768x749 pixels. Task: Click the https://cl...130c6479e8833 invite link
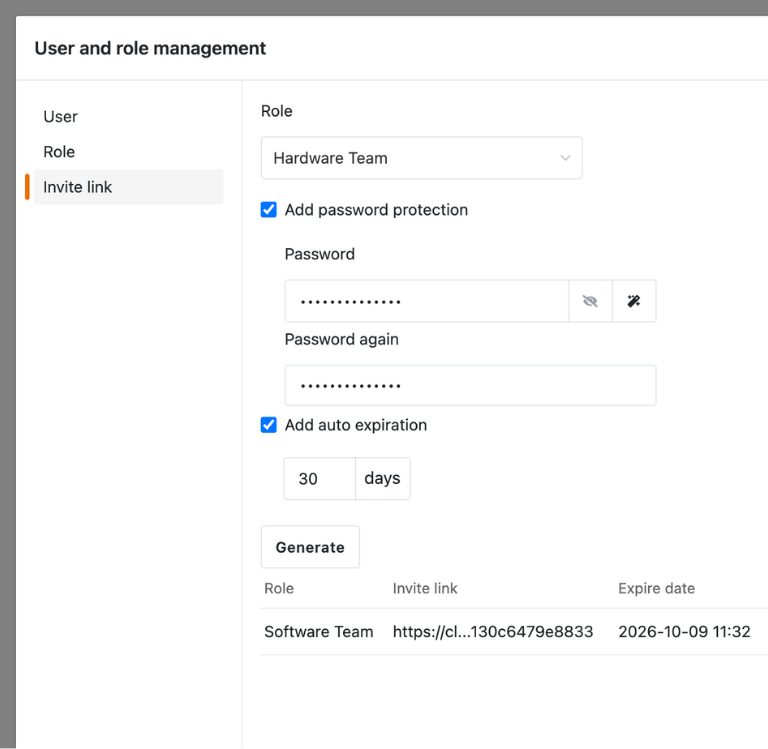(x=493, y=631)
